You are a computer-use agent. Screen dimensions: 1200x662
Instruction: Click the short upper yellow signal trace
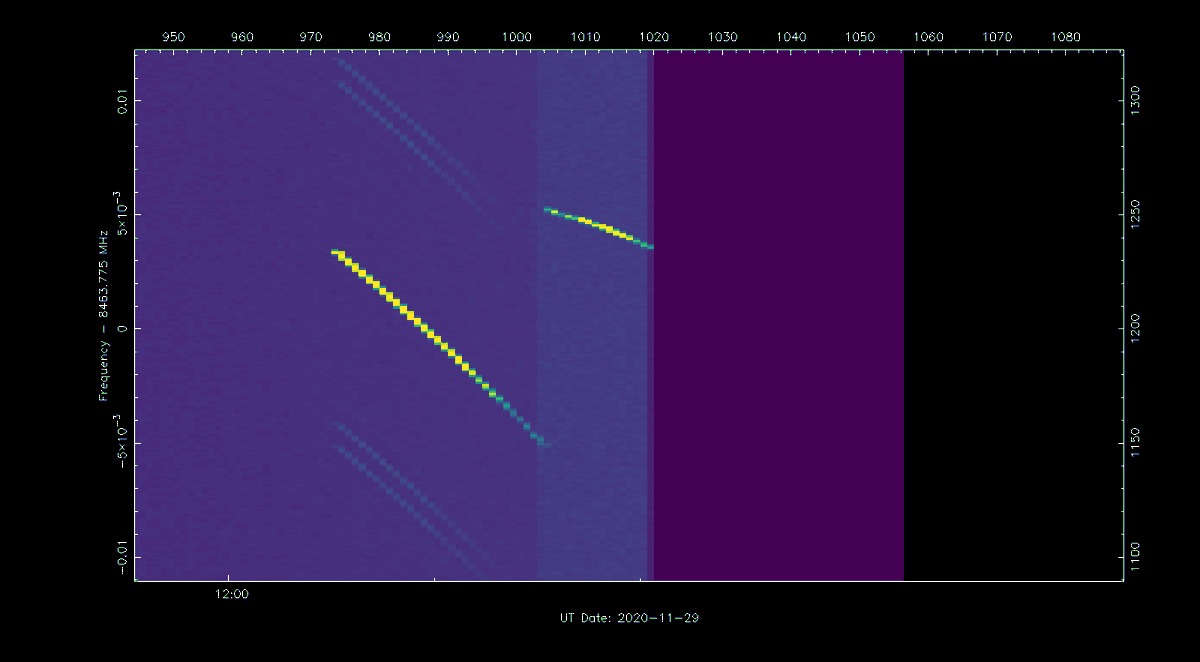click(598, 227)
